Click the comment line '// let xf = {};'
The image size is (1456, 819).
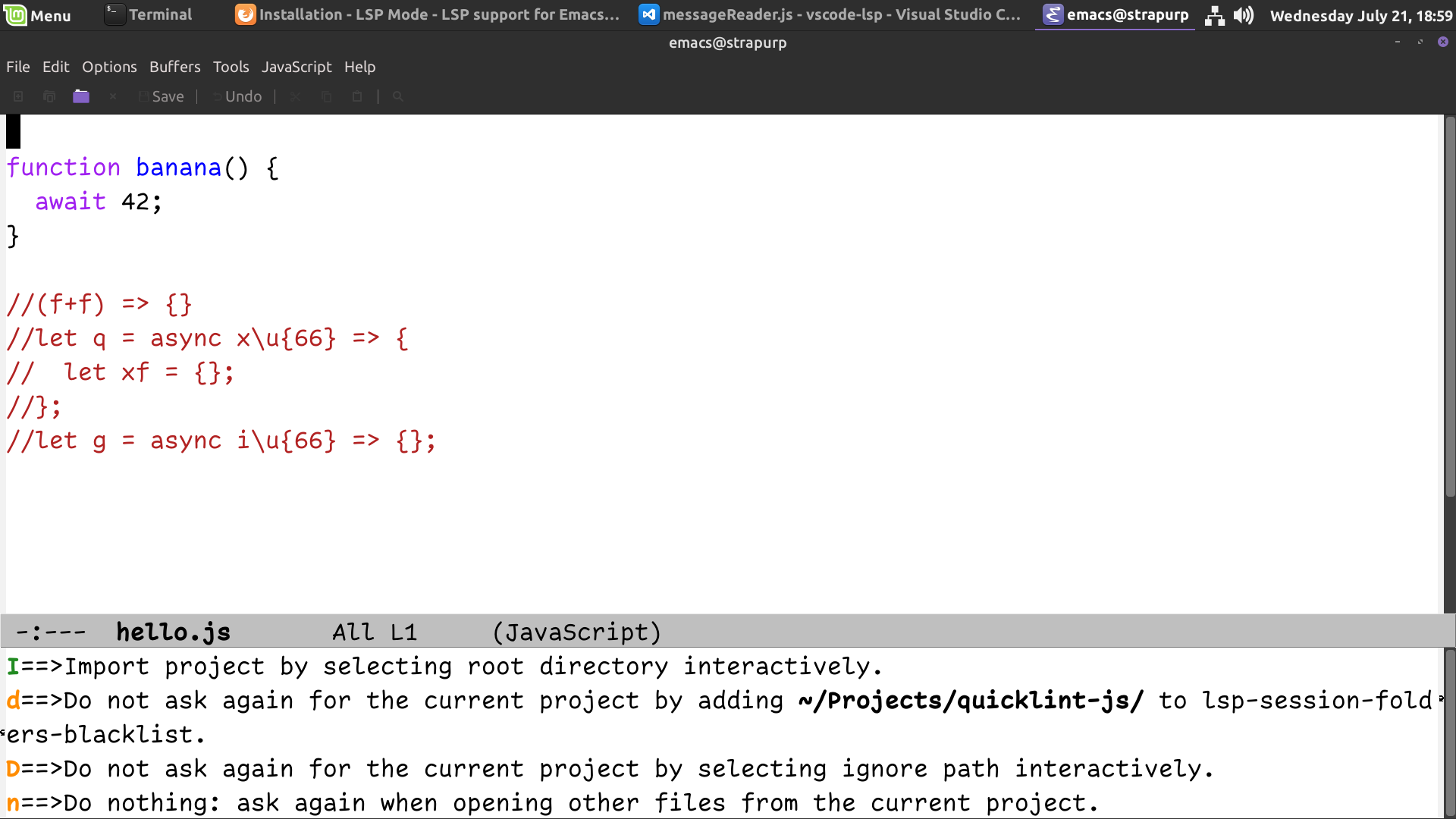(x=121, y=372)
